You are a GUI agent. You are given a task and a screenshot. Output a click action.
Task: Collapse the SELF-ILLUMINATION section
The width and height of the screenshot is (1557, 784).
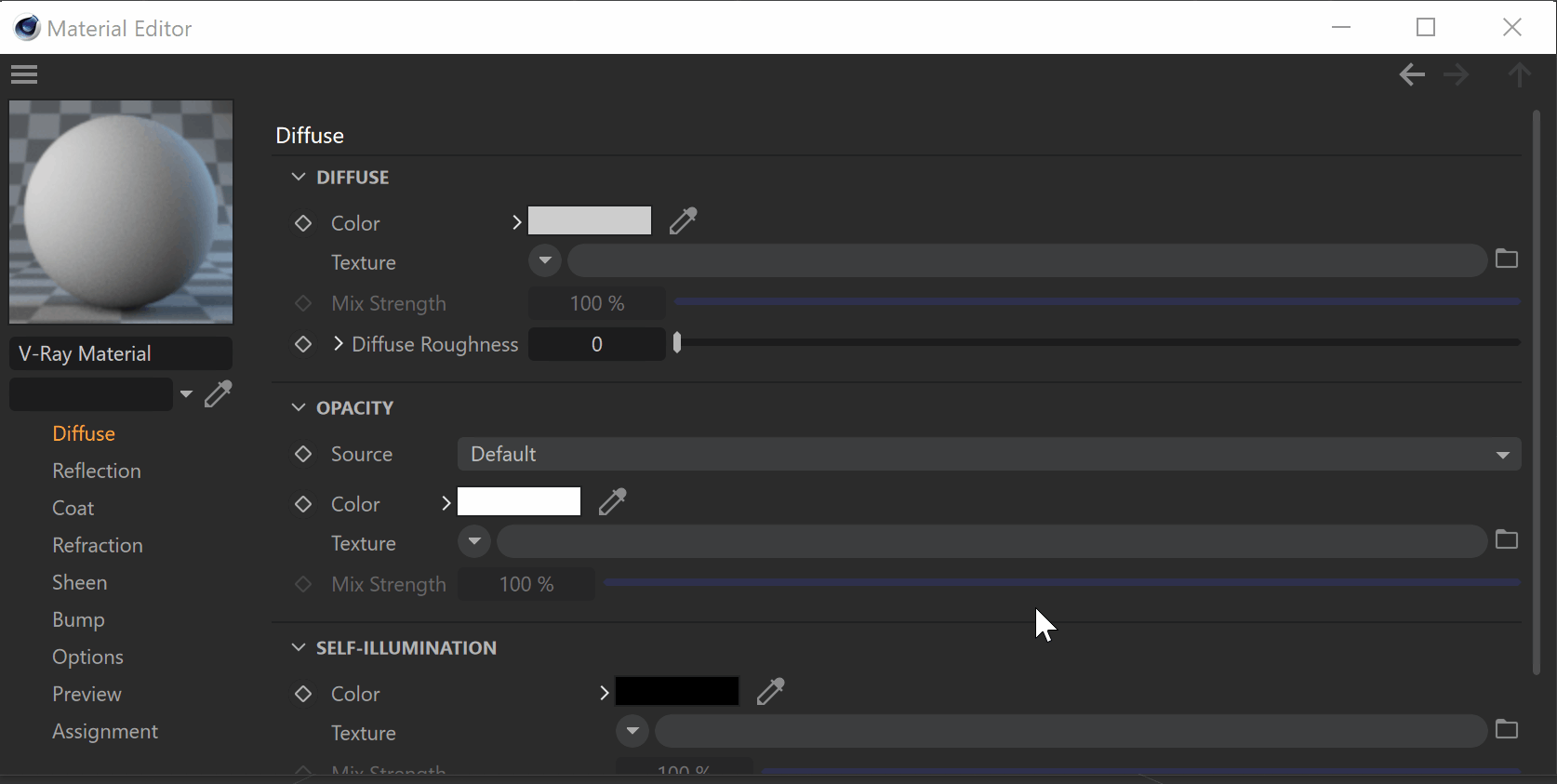coord(299,647)
